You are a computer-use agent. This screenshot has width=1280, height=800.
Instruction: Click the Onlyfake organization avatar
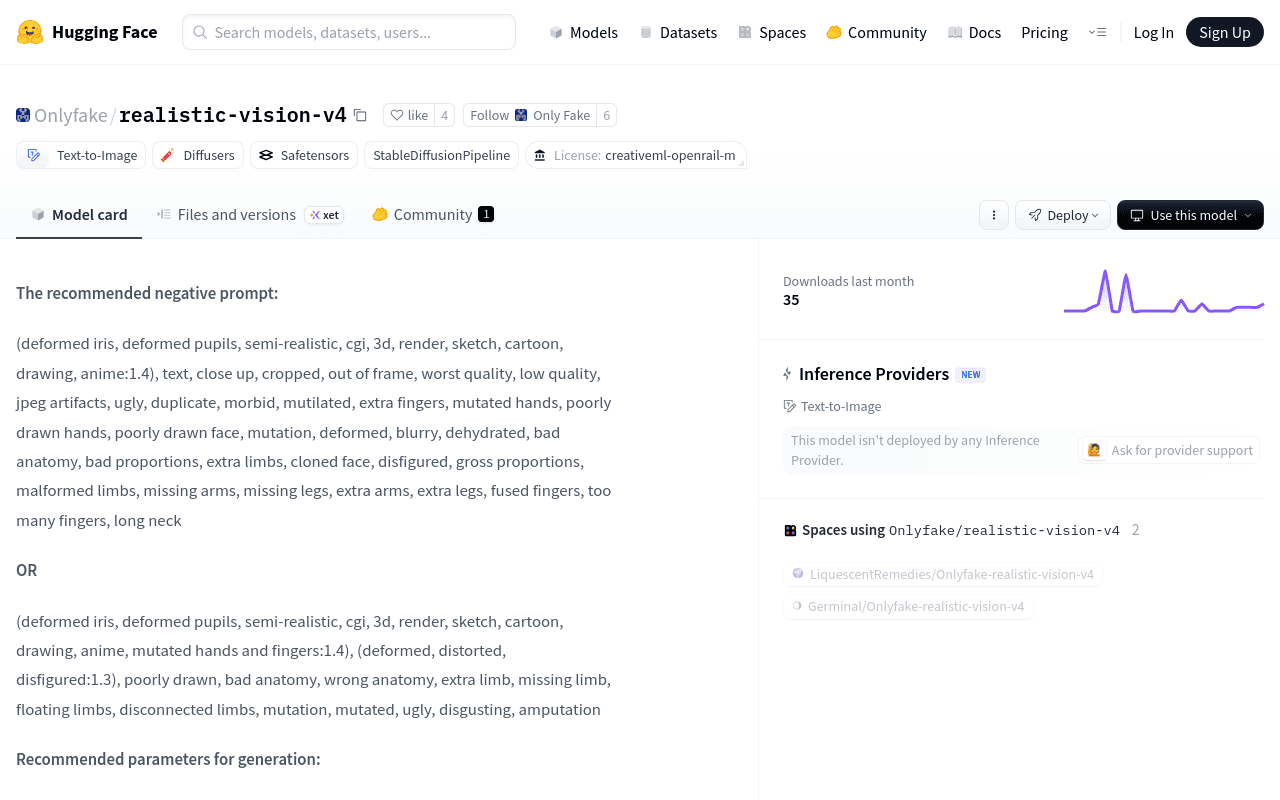tap(23, 115)
